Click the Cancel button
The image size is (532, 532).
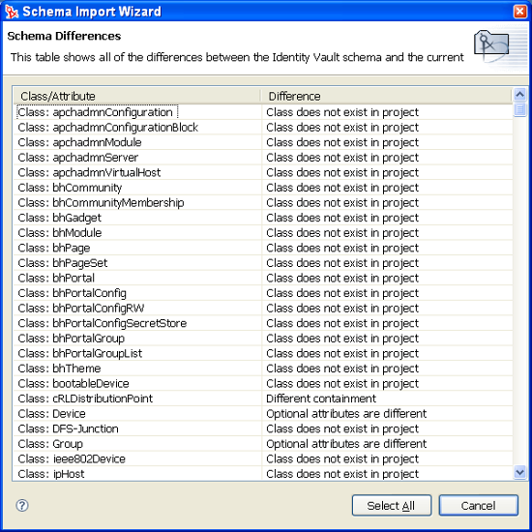478,506
